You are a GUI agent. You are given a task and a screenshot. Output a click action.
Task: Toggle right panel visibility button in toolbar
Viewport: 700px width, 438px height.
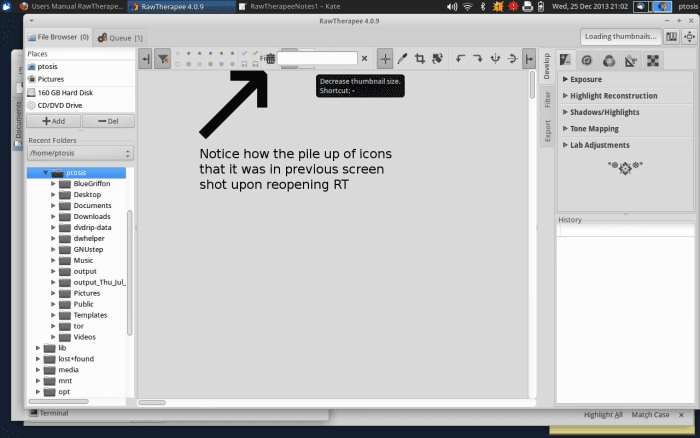pyautogui.click(x=529, y=59)
